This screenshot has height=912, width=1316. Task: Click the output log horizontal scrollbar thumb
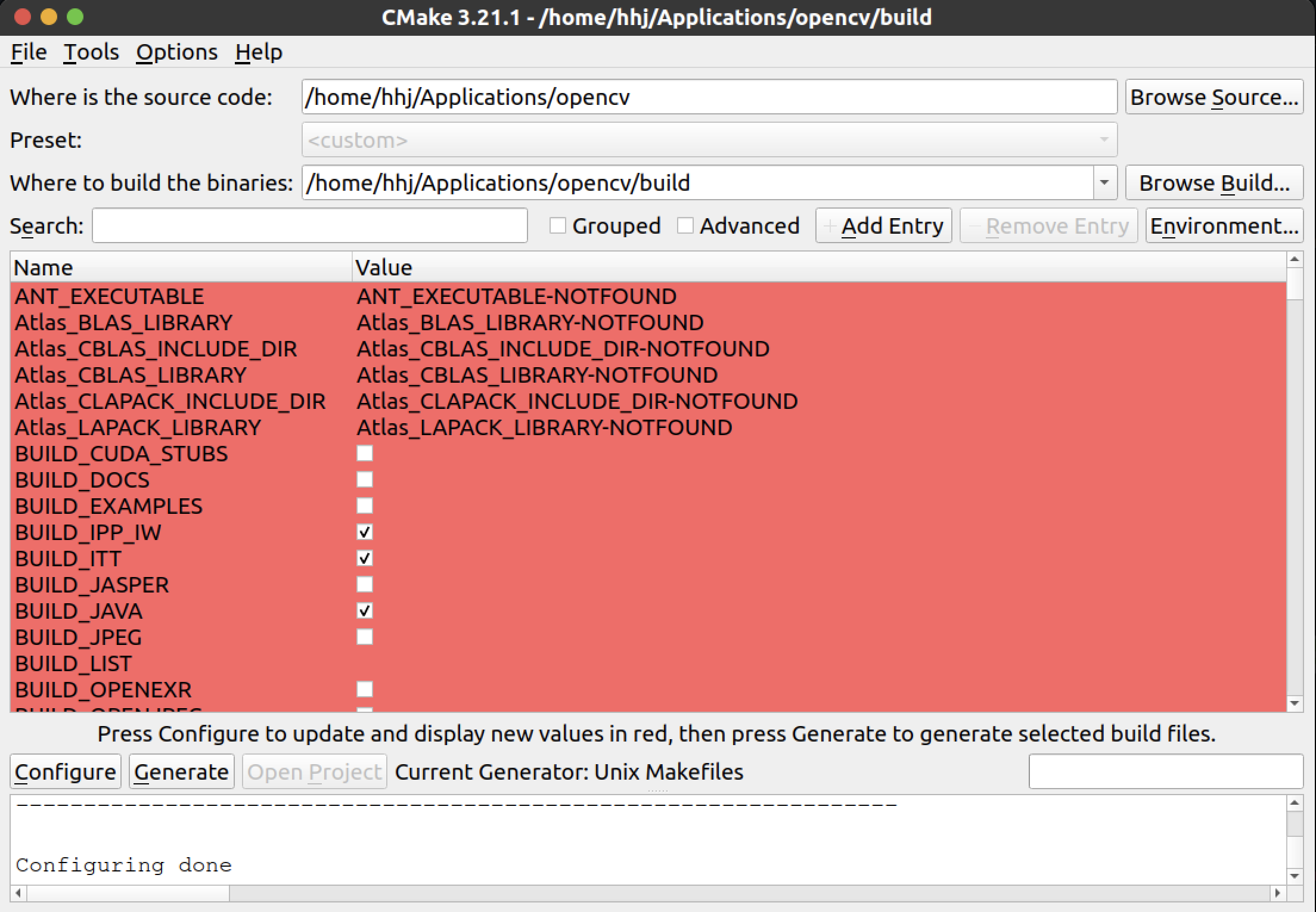(128, 893)
